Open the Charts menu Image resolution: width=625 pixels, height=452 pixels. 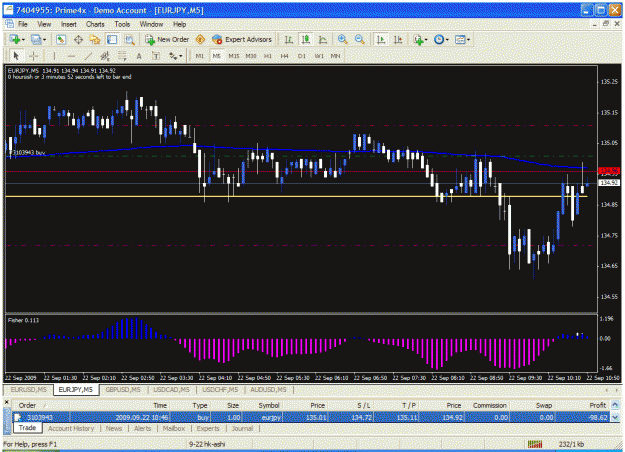point(95,24)
